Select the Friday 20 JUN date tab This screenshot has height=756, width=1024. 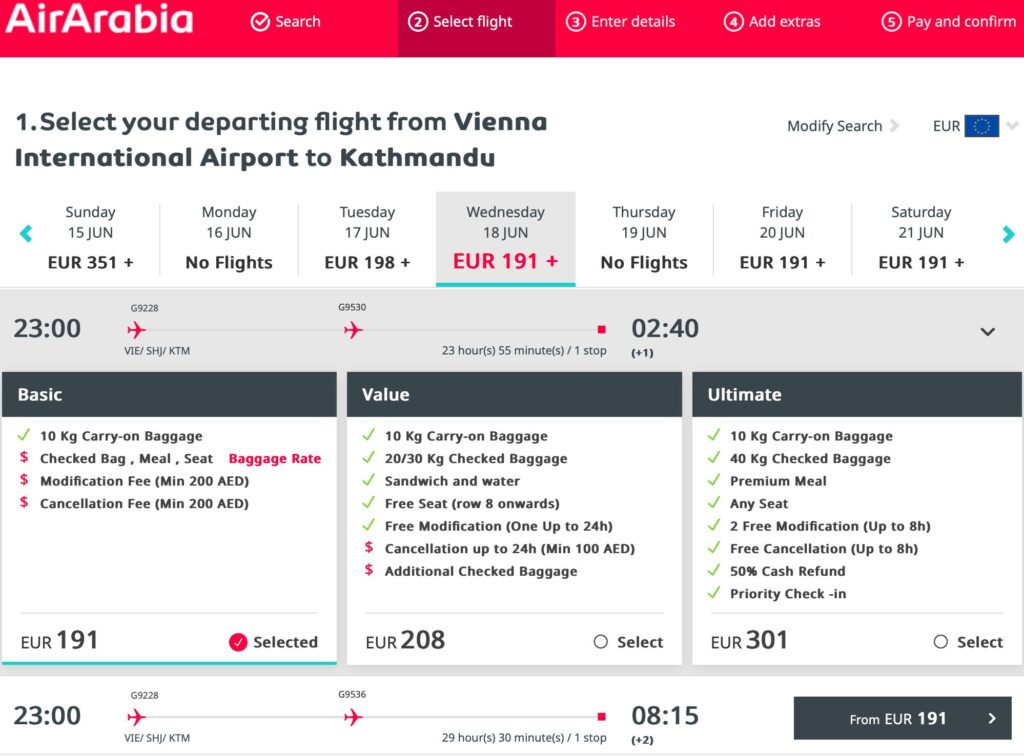pyautogui.click(x=782, y=238)
